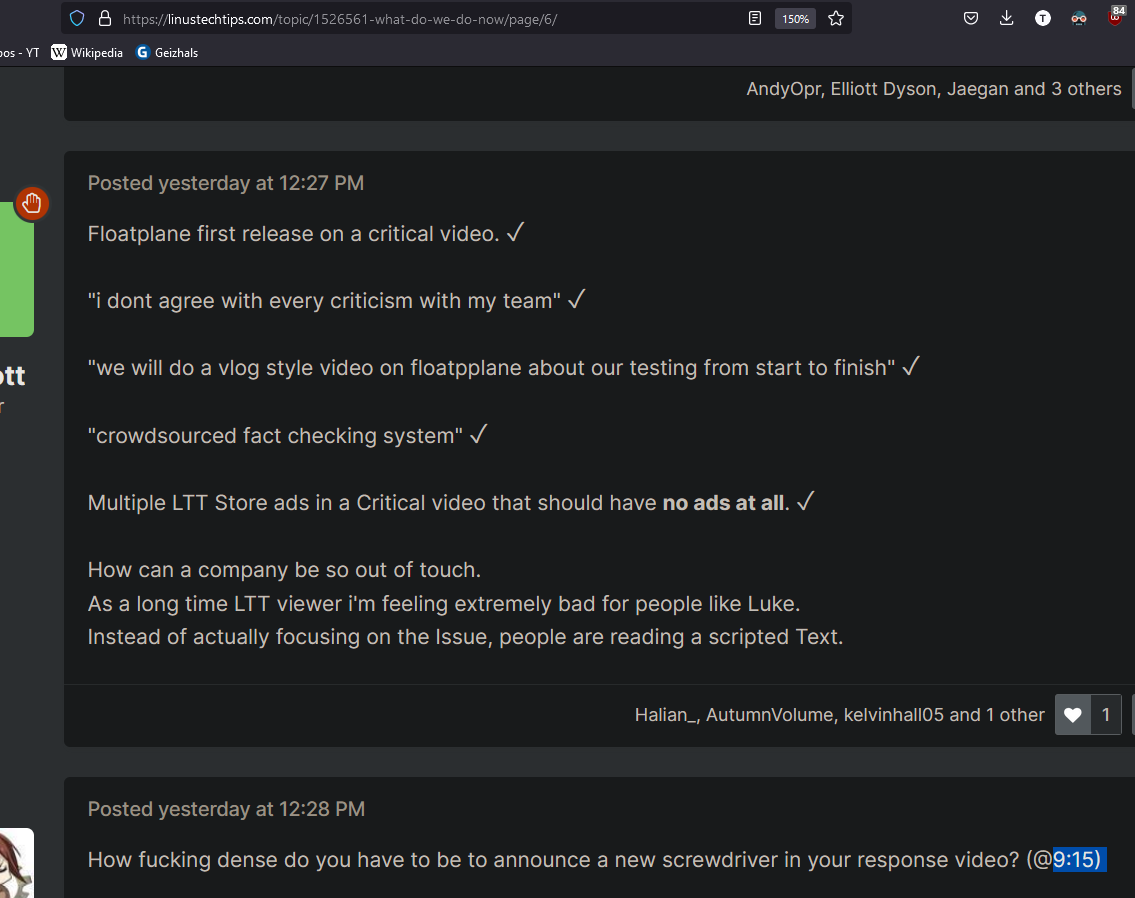Image resolution: width=1135 pixels, height=898 pixels.
Task: Open the Wikipedia bookmark
Action: click(87, 52)
